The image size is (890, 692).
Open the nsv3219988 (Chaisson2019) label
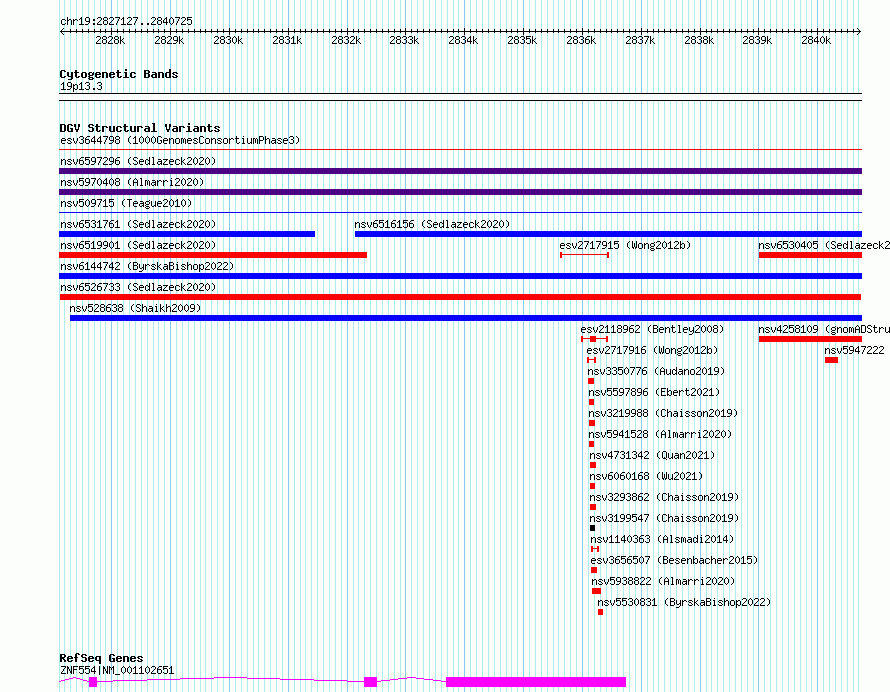coord(663,413)
